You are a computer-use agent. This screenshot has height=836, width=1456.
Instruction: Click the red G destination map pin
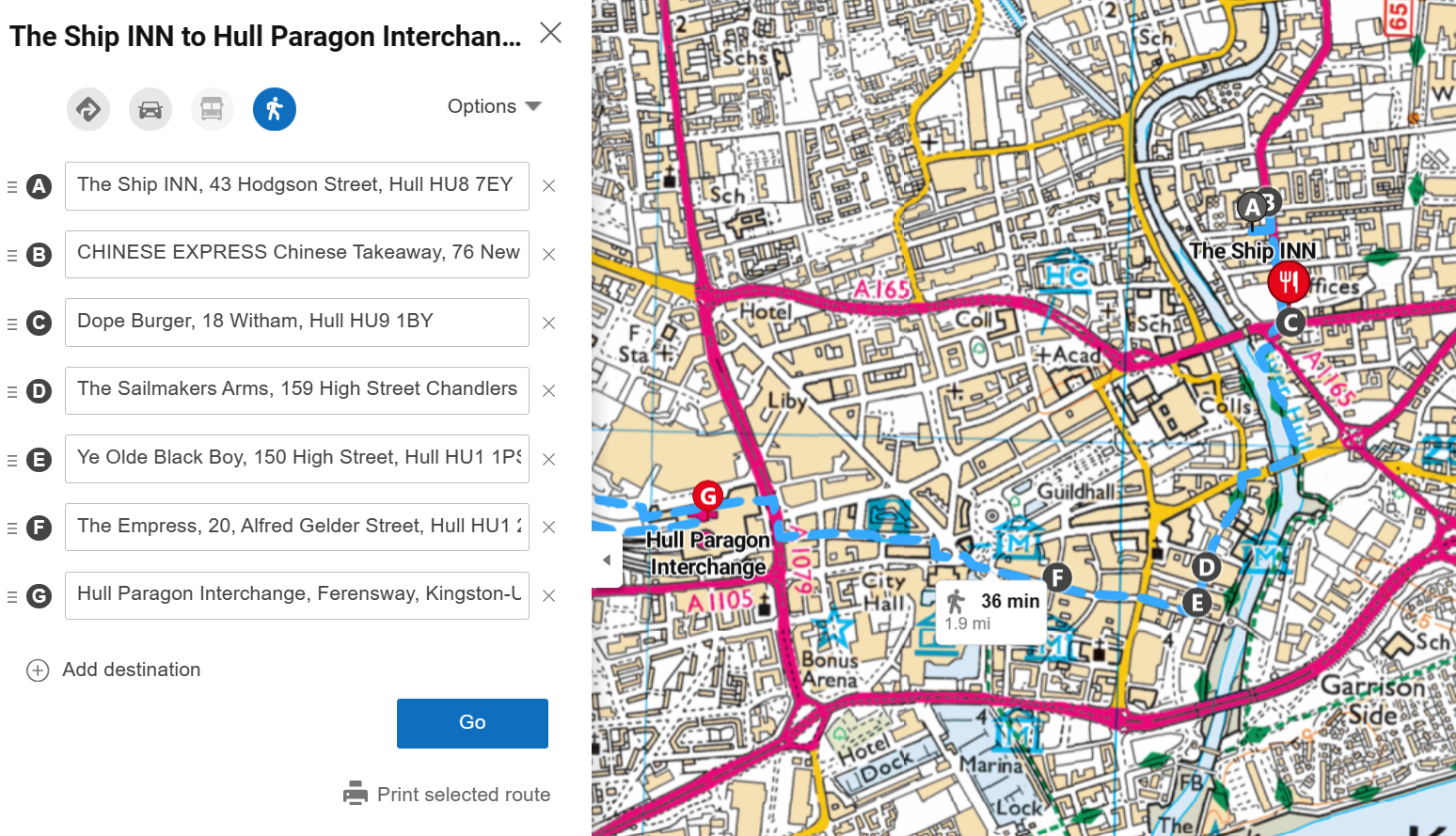(707, 496)
